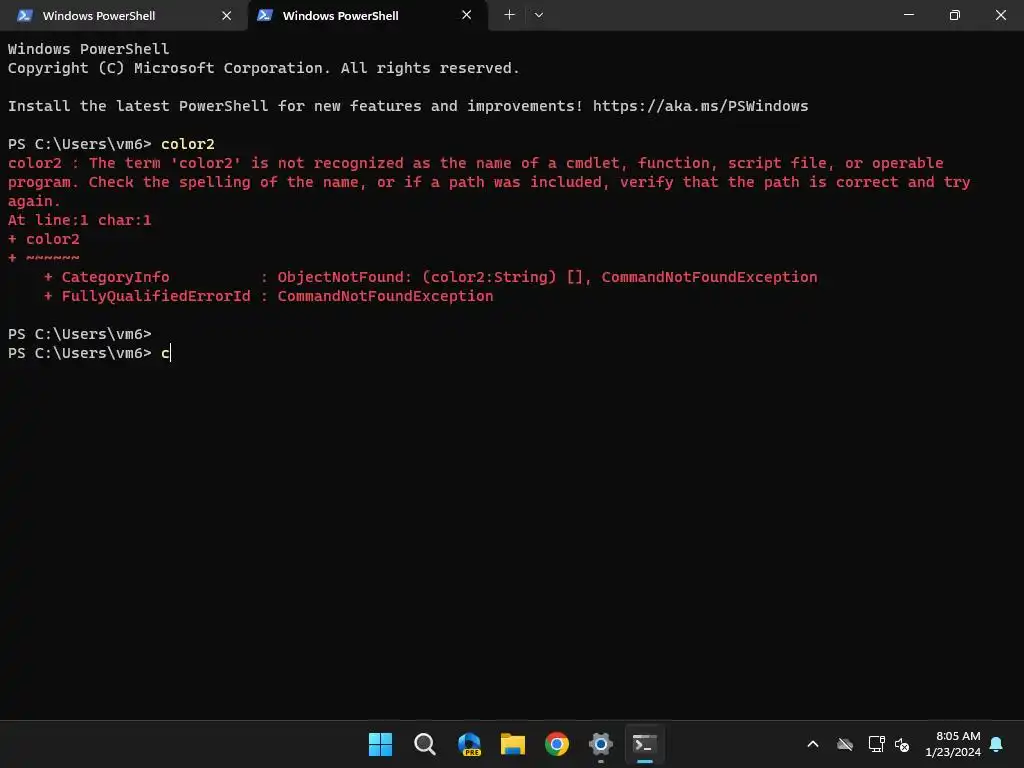Image resolution: width=1024 pixels, height=768 pixels.
Task: Click the Terminal icon in taskbar
Action: click(645, 744)
